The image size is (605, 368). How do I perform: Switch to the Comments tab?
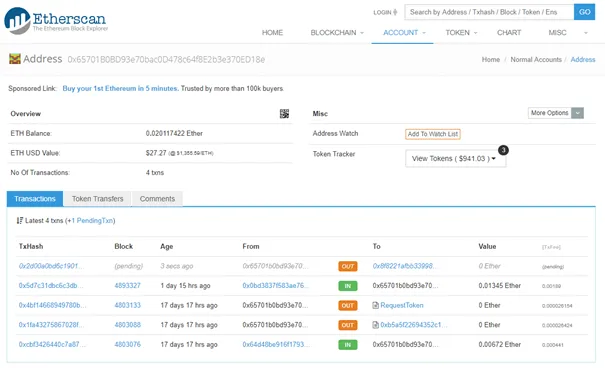pyautogui.click(x=157, y=199)
